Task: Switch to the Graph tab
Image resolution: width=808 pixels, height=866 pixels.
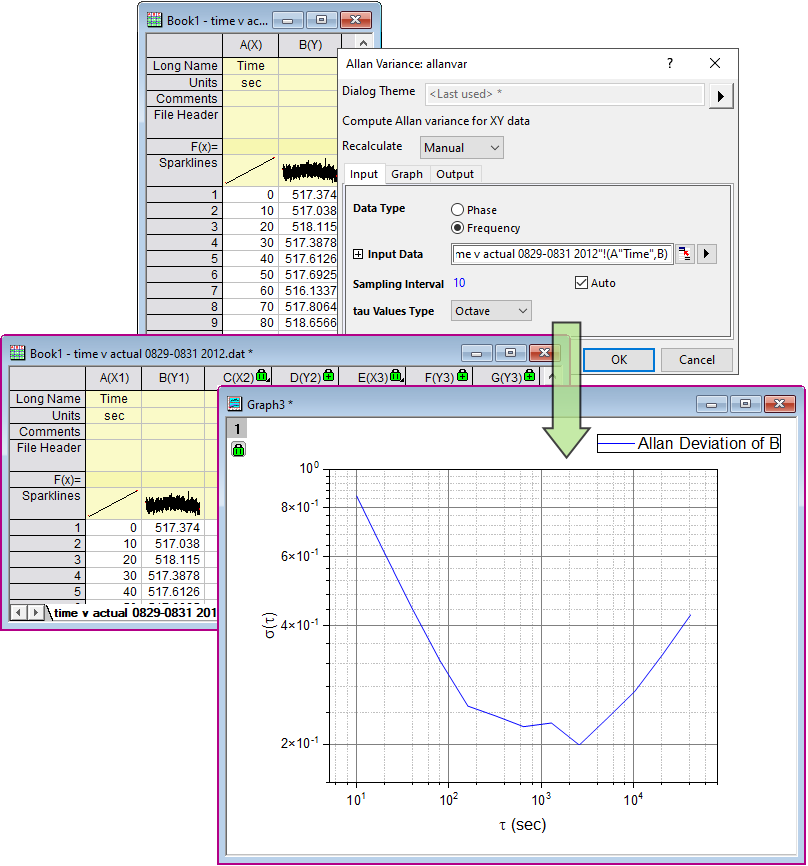Action: [407, 174]
